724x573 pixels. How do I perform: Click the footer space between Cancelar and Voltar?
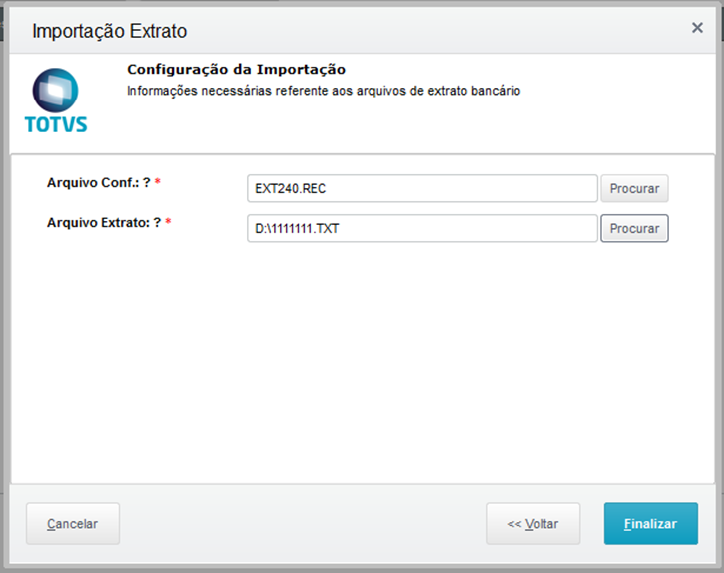tap(300, 524)
